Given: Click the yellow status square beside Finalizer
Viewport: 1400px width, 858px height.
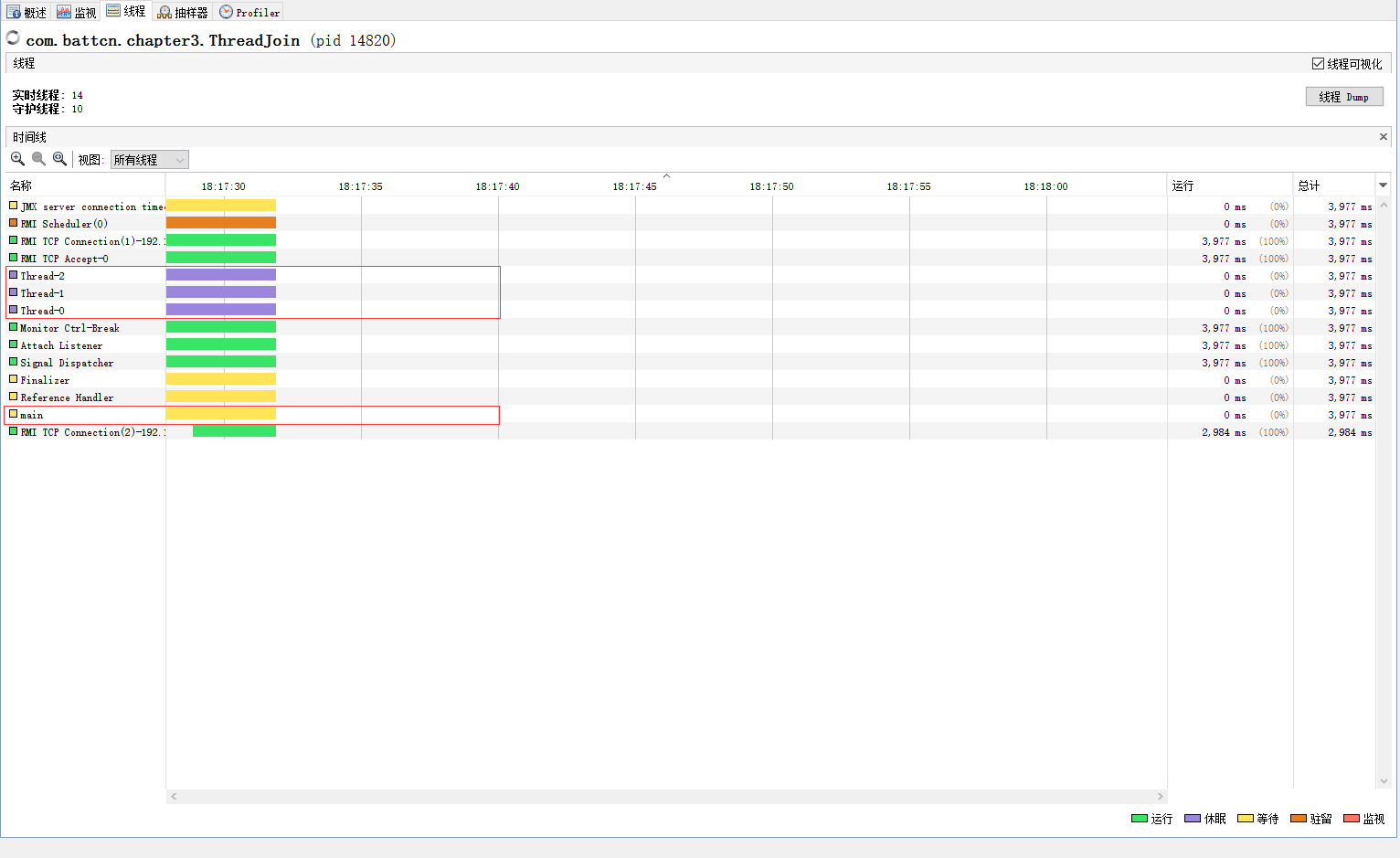Looking at the screenshot, I should coord(11,380).
